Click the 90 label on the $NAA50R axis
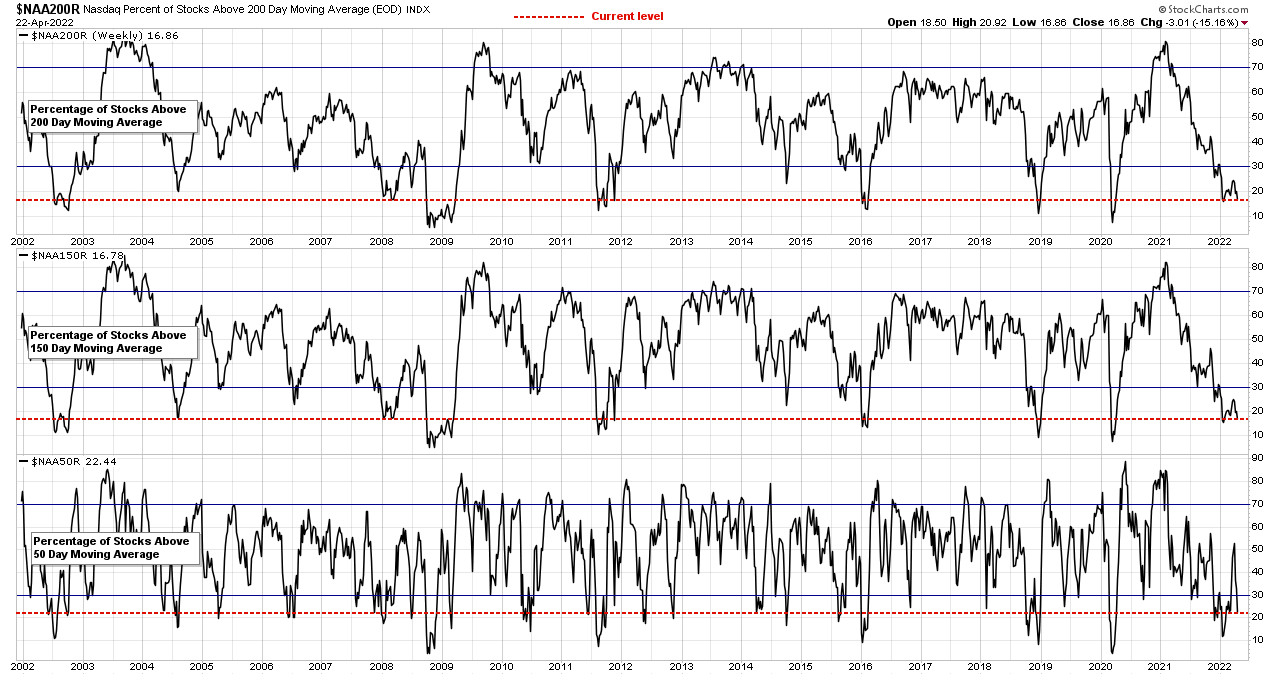 click(1258, 457)
